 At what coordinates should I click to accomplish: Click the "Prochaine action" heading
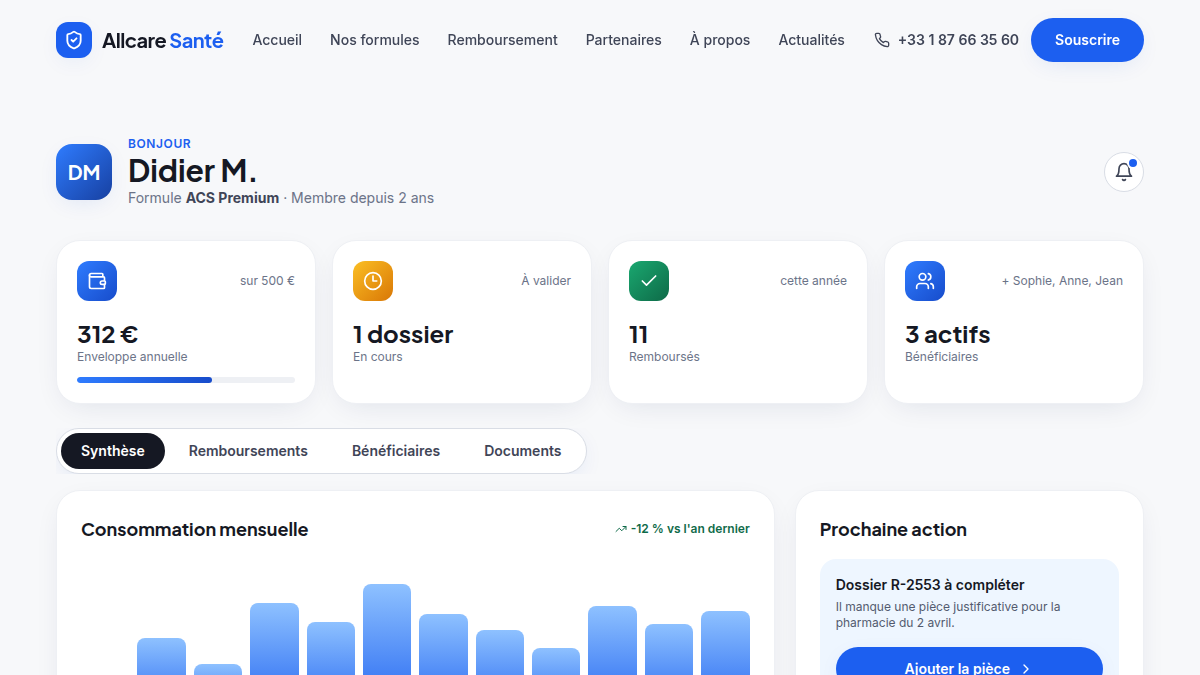pos(893,530)
